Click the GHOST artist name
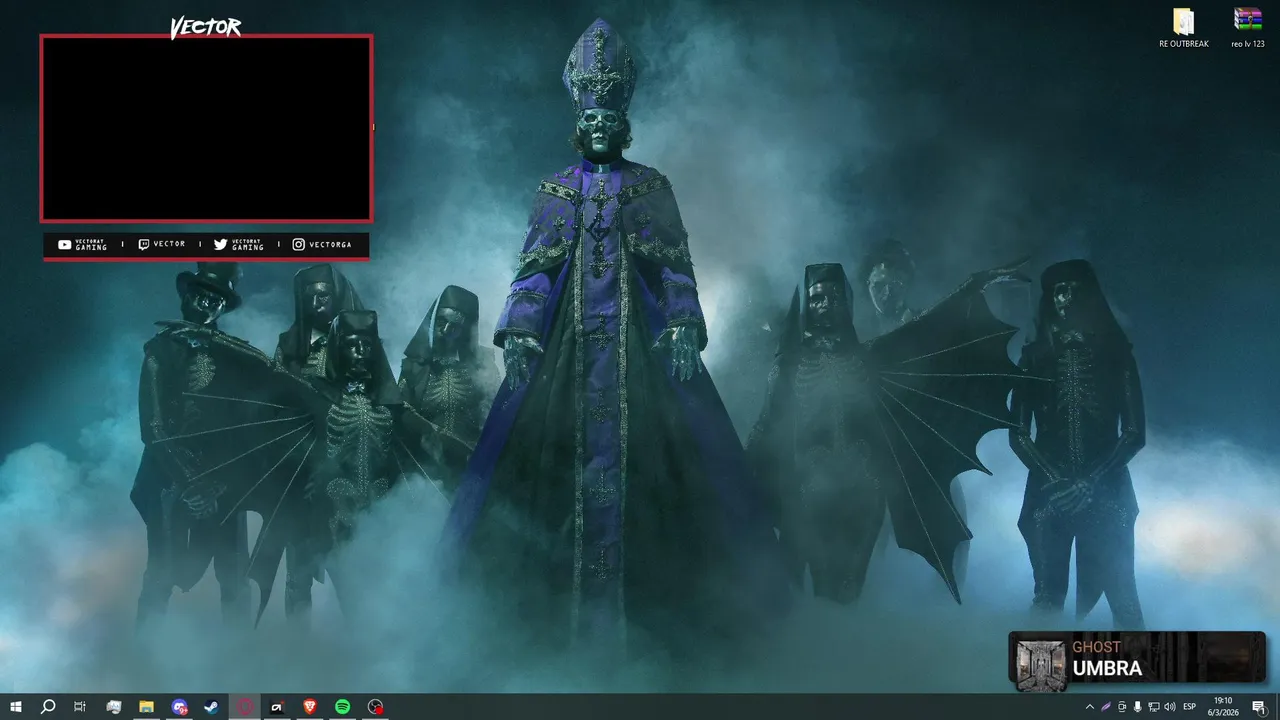 (1096, 647)
